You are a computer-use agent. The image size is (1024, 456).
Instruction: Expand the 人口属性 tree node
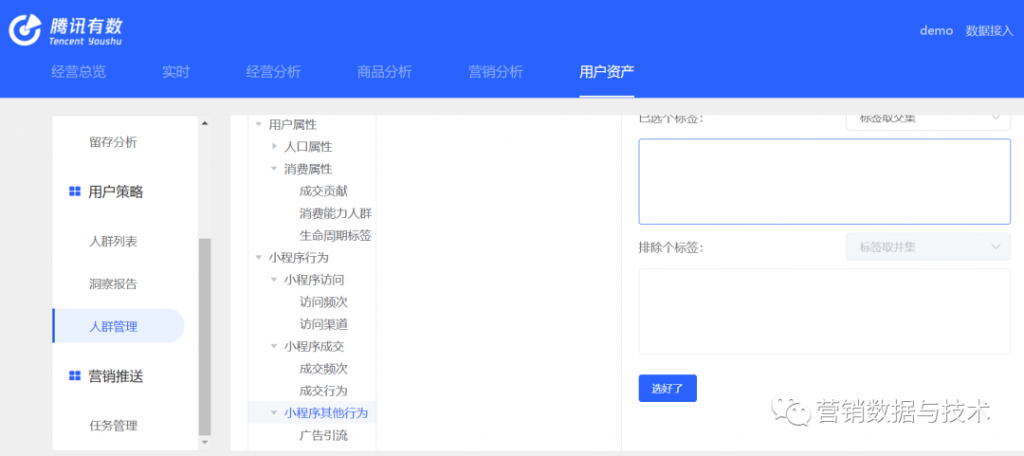point(275,147)
